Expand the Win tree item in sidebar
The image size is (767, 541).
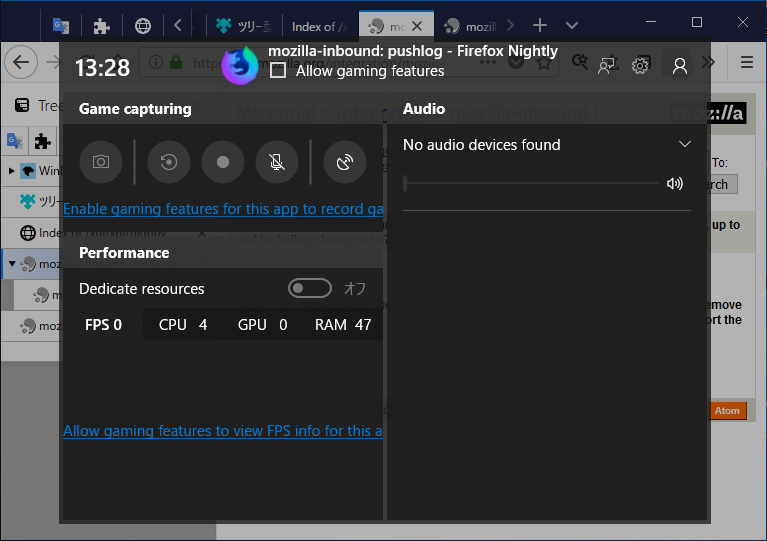(x=11, y=171)
